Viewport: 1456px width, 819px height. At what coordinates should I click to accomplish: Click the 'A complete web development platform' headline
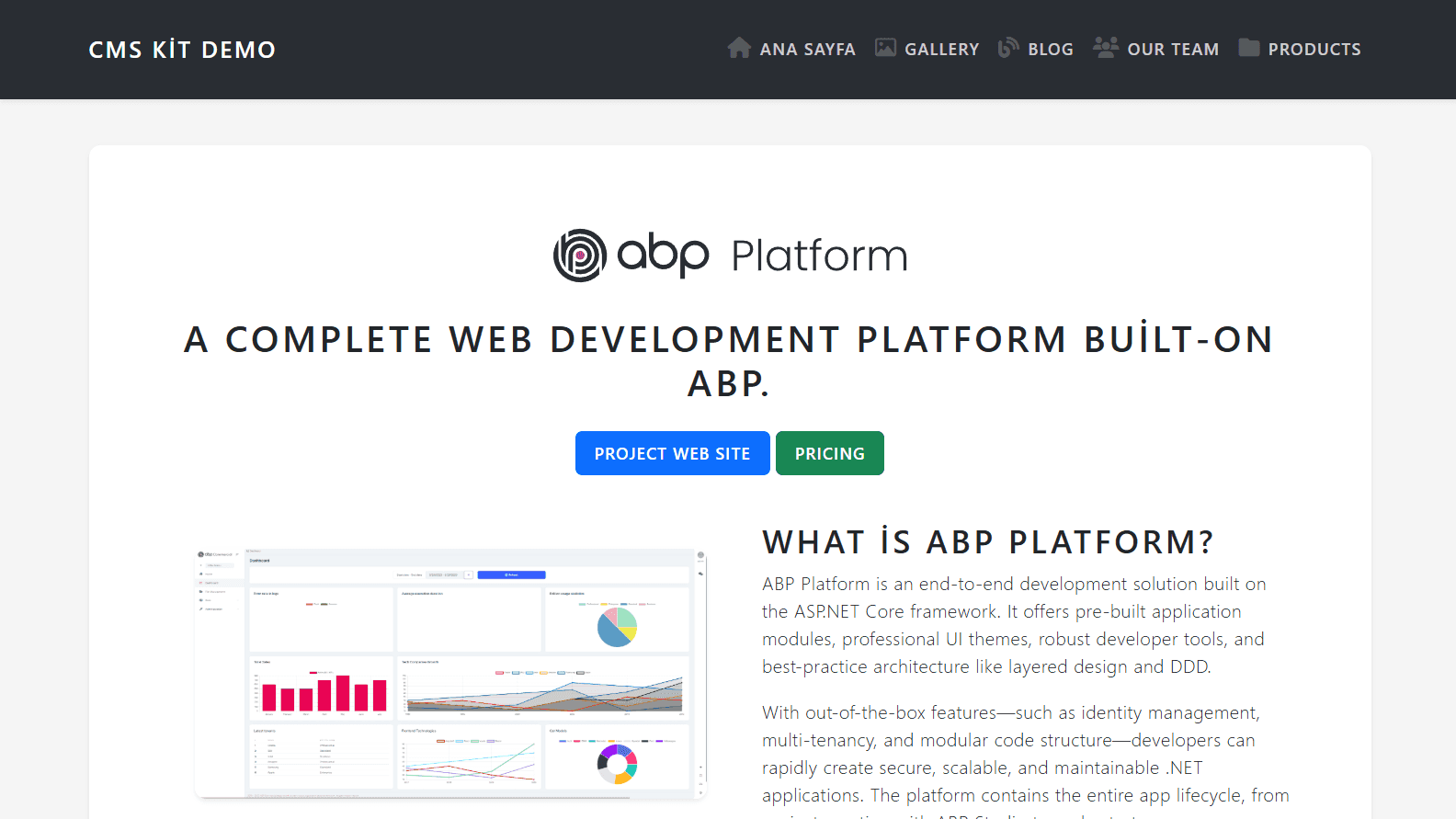pos(728,361)
